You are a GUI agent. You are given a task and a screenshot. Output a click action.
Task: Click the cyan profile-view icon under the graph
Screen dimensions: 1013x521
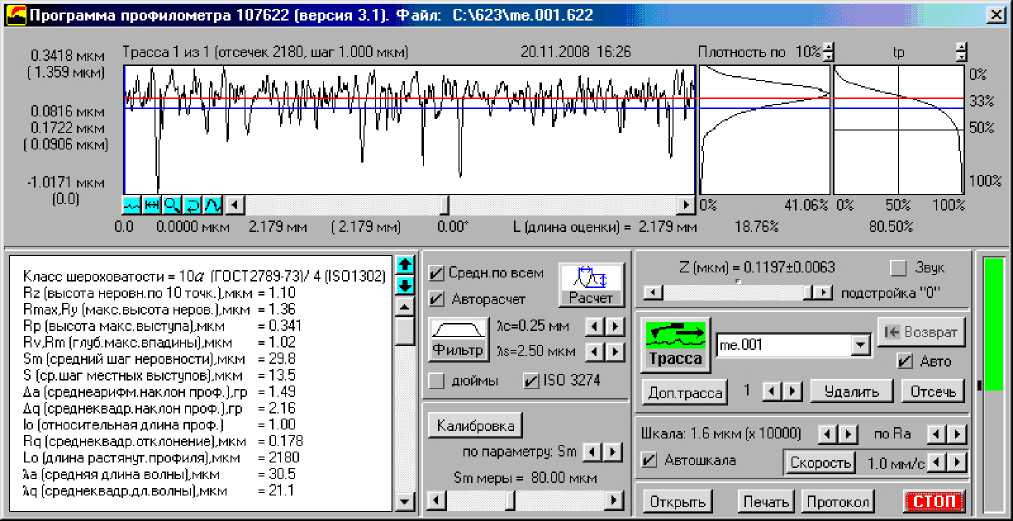(x=132, y=205)
